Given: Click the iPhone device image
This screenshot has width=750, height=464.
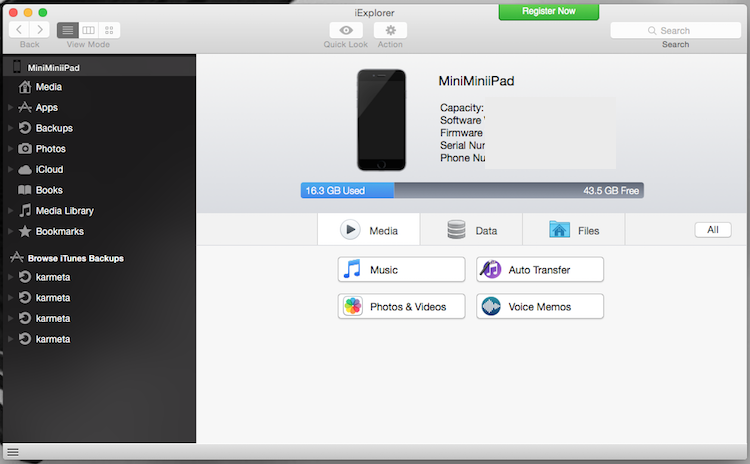Looking at the screenshot, I should (x=381, y=120).
